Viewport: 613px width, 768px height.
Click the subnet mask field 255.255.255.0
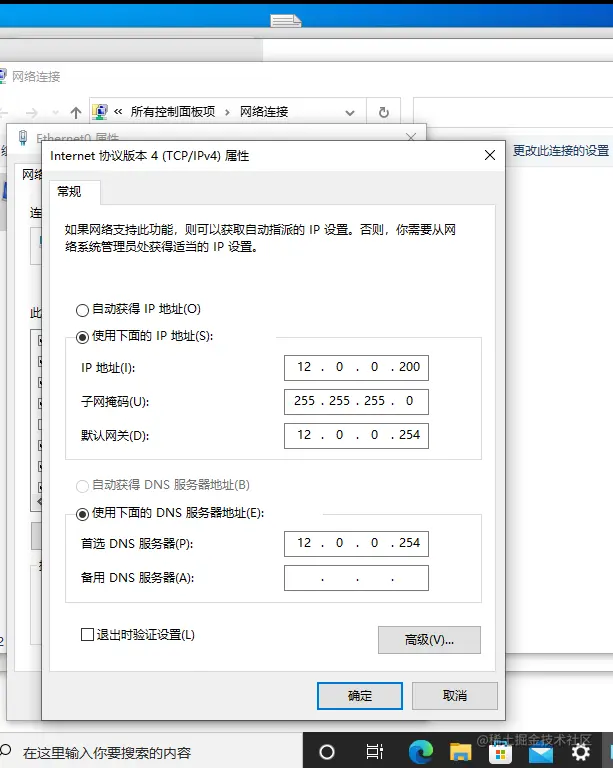[x=356, y=401]
